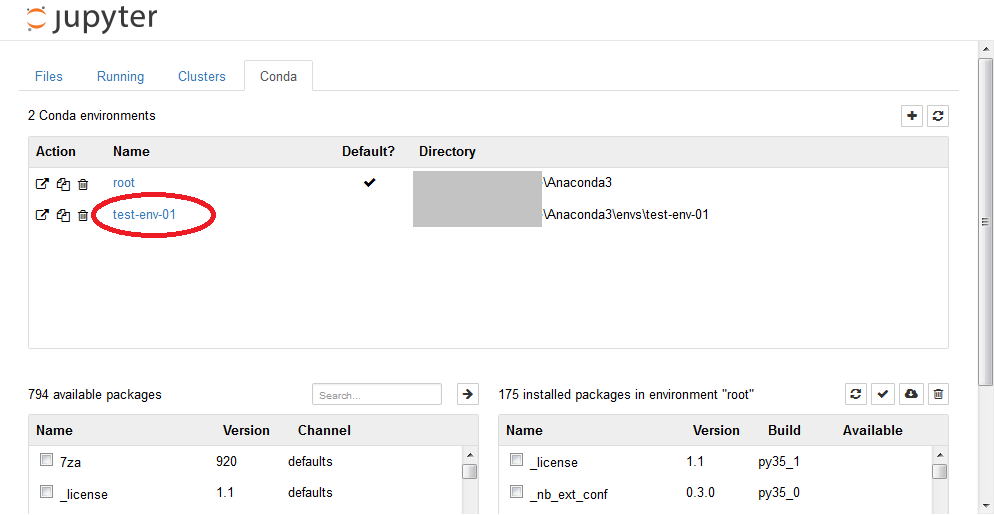Switch to the Files tab
Viewport: 994px width, 515px height.
click(49, 77)
